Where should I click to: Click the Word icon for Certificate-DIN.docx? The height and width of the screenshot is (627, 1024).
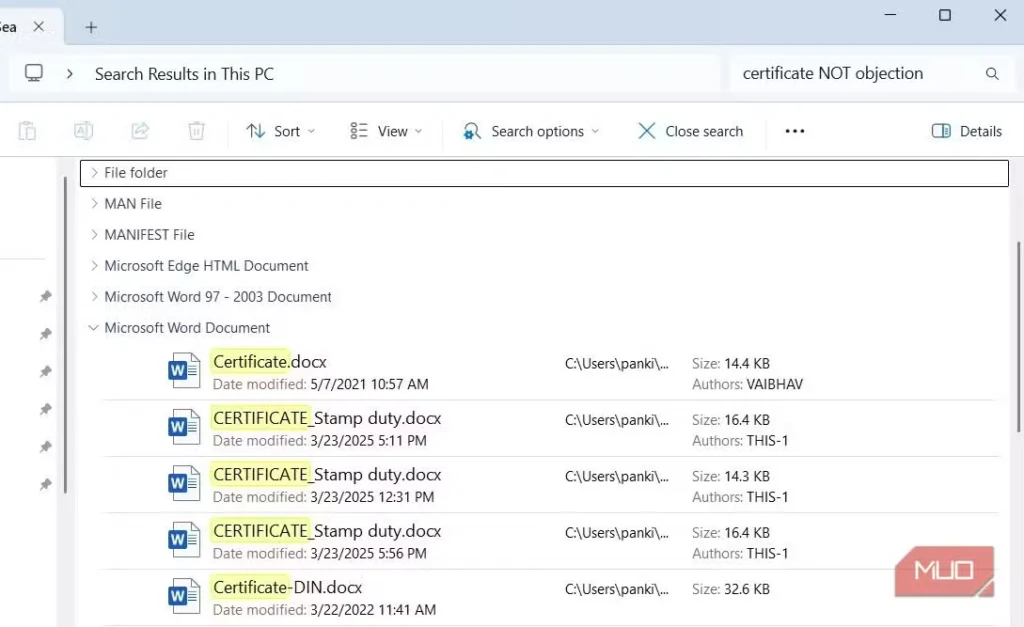tap(184, 596)
